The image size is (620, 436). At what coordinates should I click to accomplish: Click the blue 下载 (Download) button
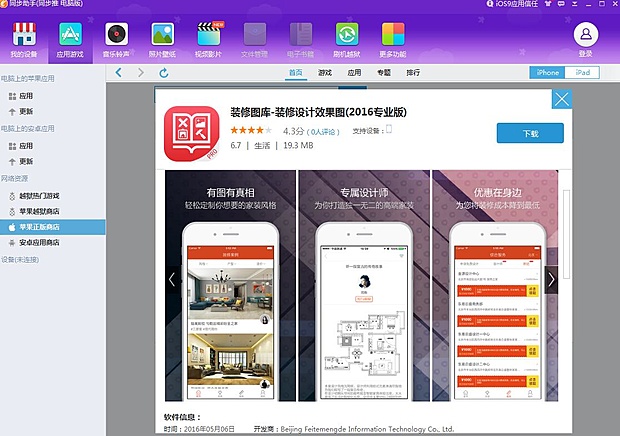(x=530, y=133)
